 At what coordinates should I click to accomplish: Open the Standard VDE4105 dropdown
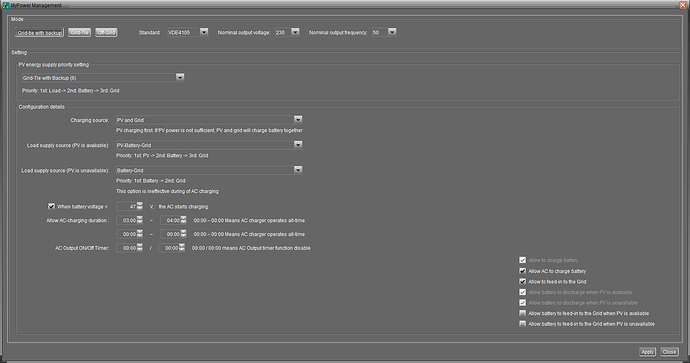click(x=204, y=32)
